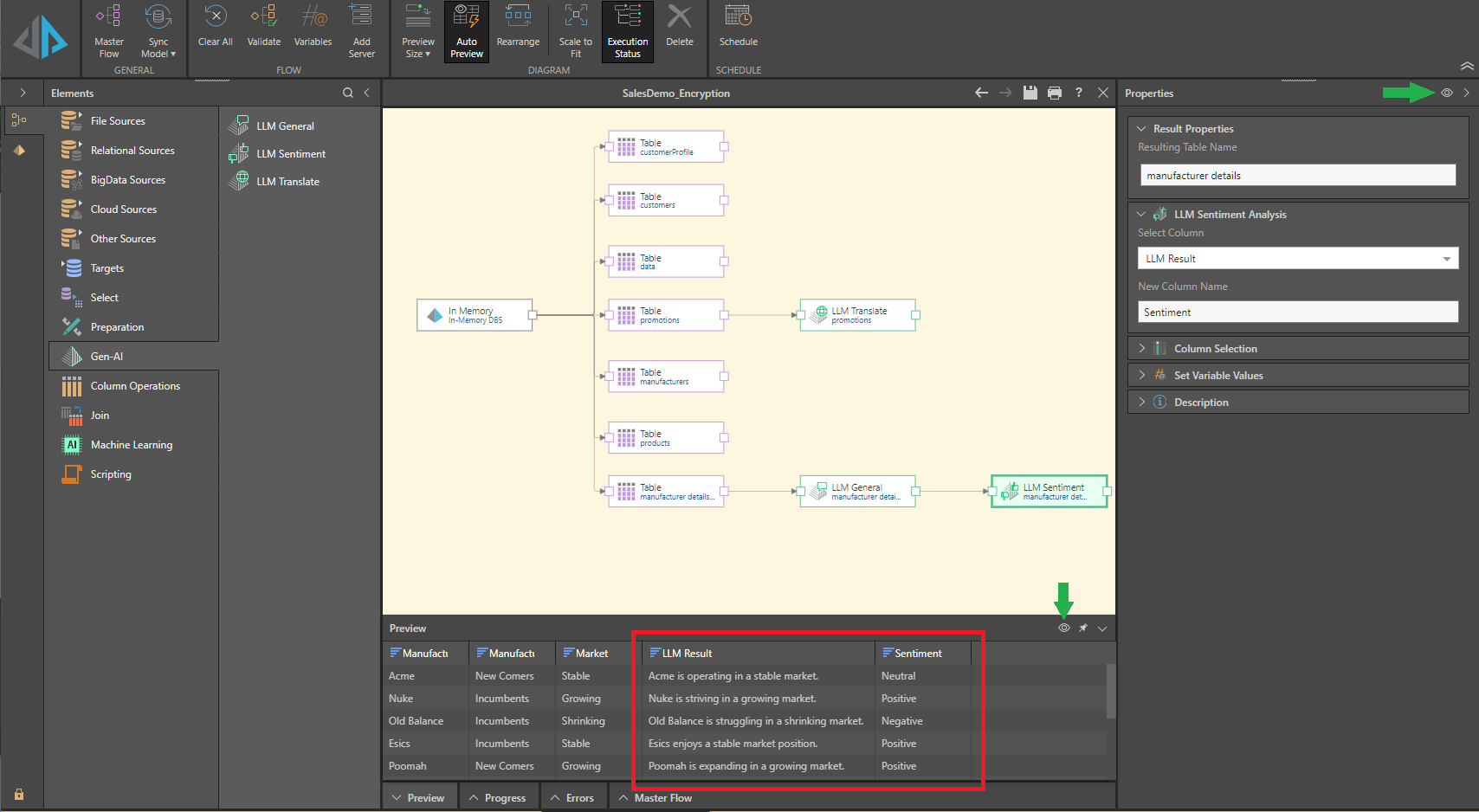The width and height of the screenshot is (1479, 812).
Task: Open the Progress tab
Action: pos(504,798)
